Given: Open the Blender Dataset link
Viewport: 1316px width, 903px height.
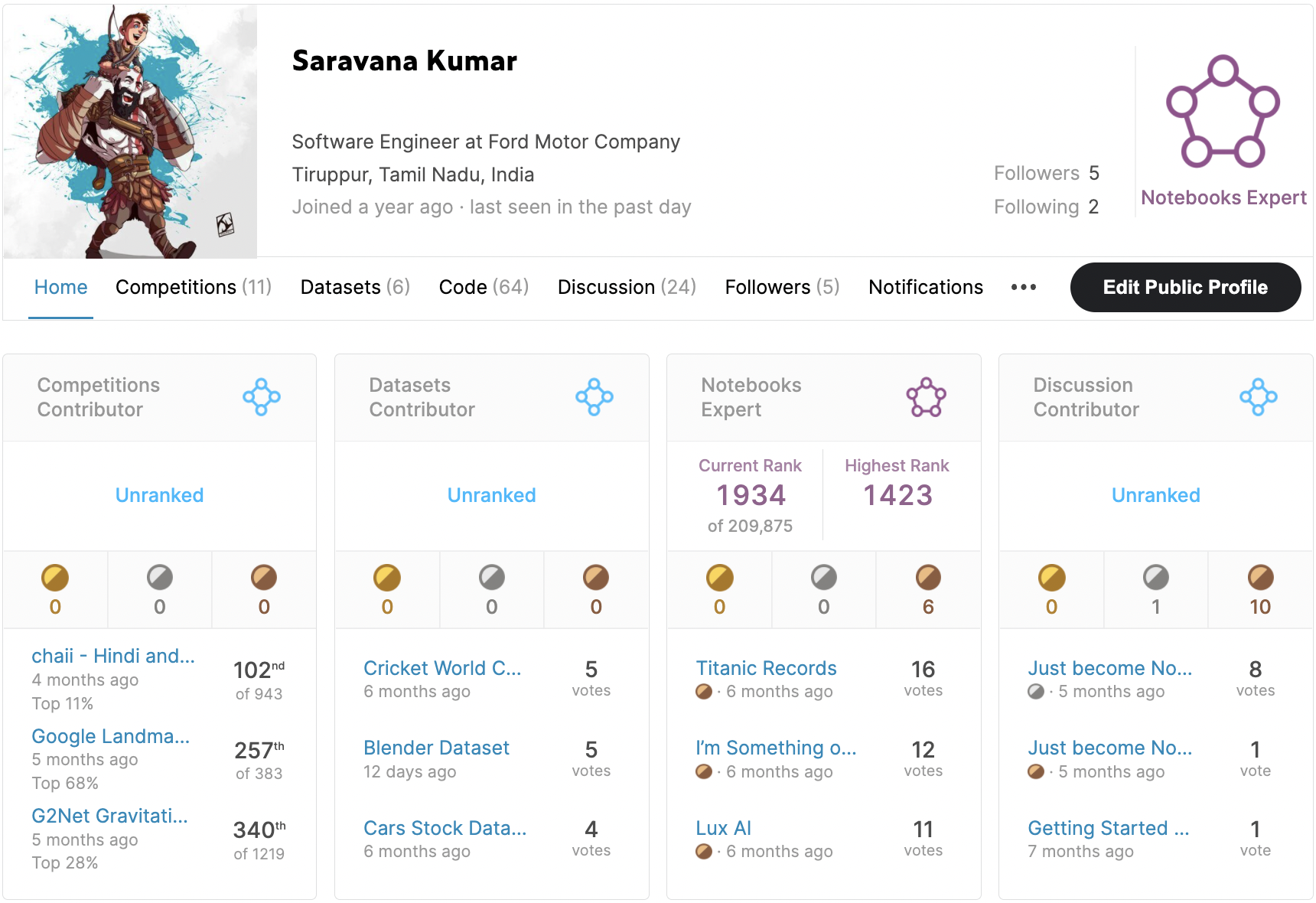Looking at the screenshot, I should [x=436, y=748].
